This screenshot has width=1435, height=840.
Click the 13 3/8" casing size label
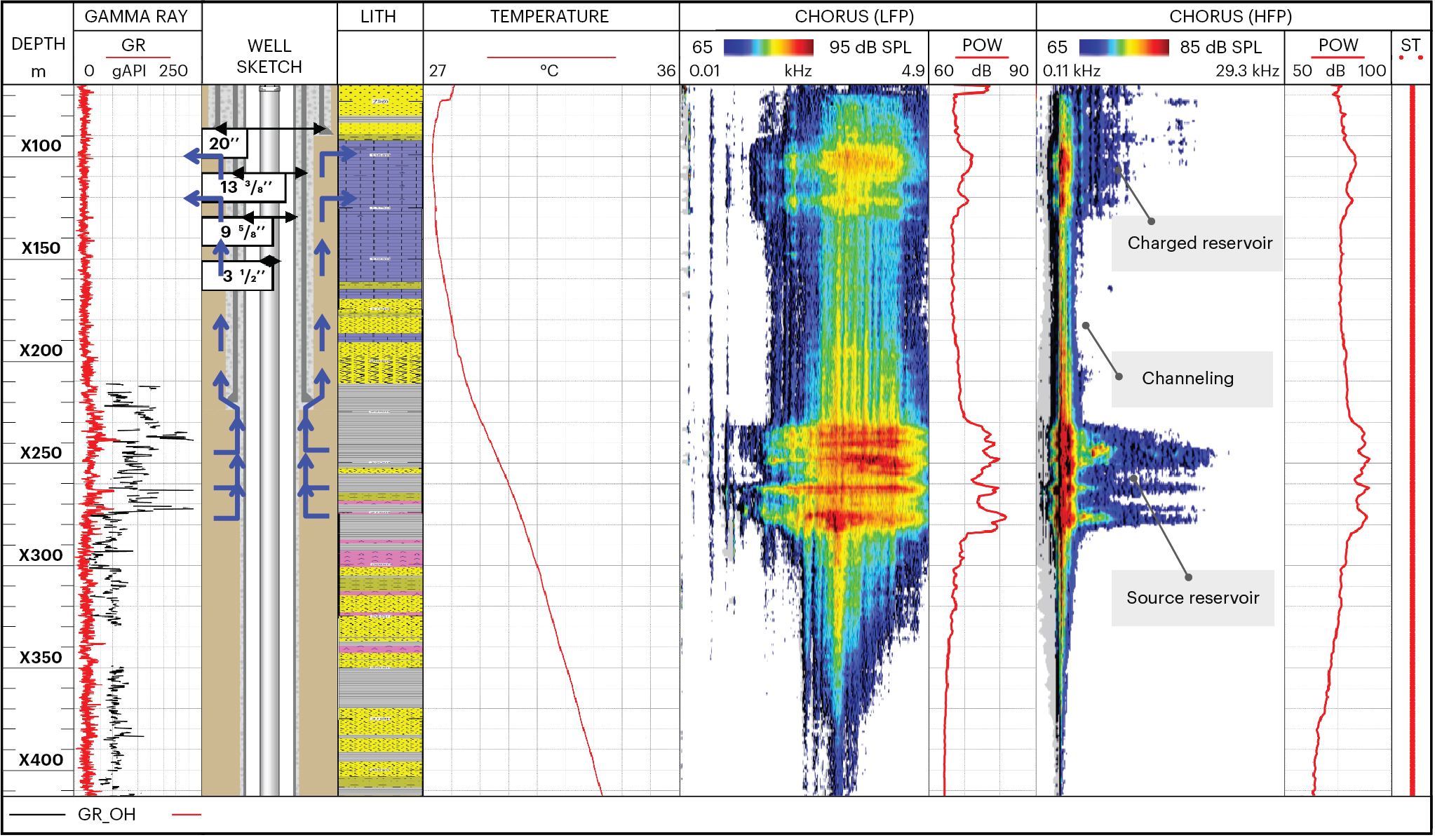coord(245,187)
